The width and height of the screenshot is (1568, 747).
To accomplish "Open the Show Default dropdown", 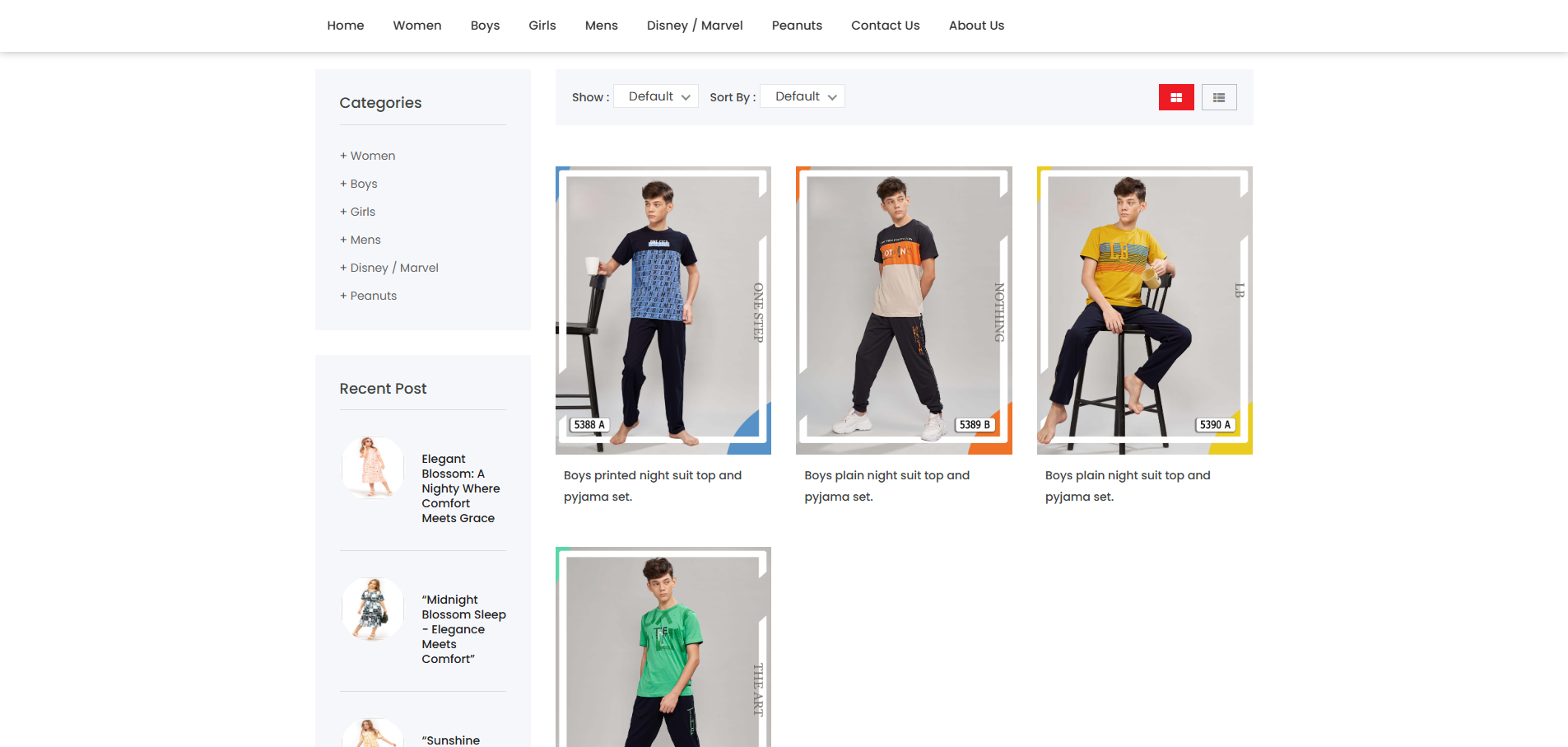I will click(x=655, y=96).
